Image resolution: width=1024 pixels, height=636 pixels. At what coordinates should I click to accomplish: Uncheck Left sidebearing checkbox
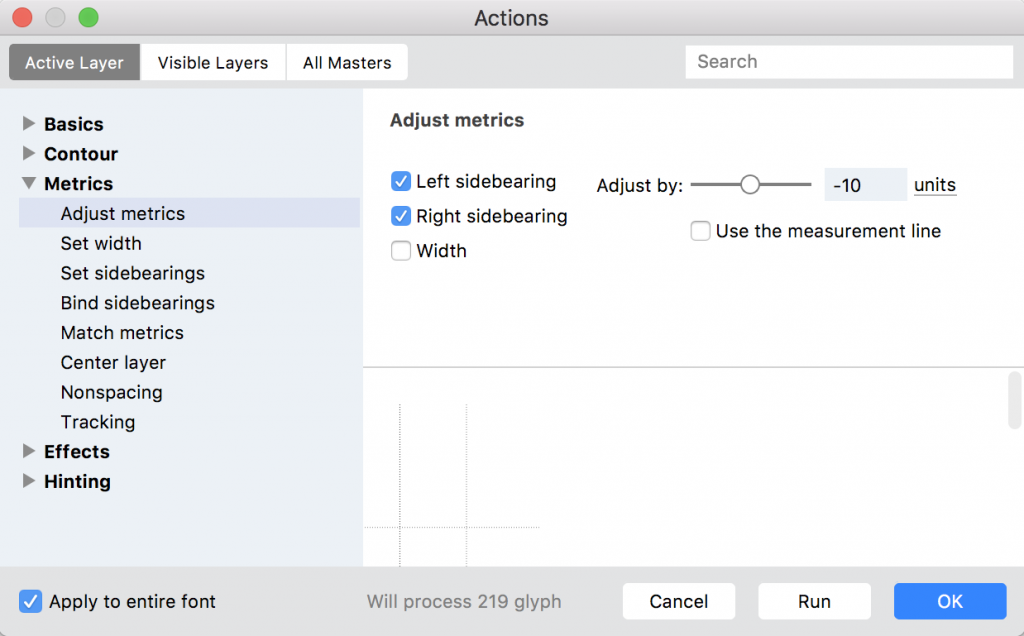click(x=401, y=182)
